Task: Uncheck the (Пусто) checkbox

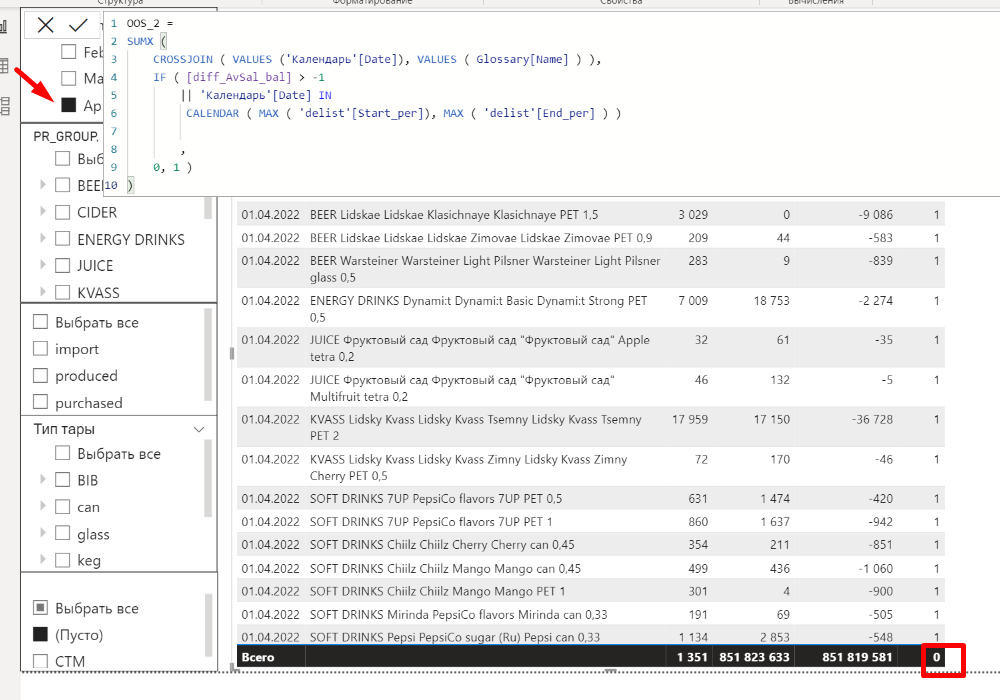Action: (x=40, y=634)
